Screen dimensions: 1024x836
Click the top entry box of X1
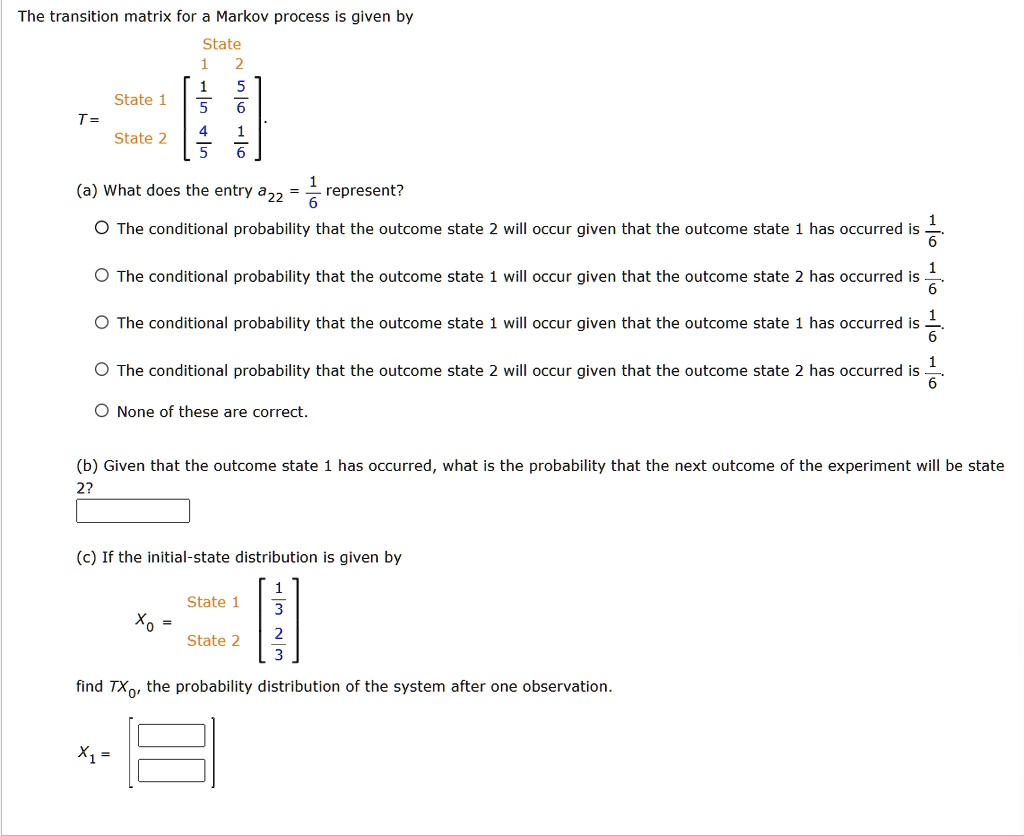point(172,734)
